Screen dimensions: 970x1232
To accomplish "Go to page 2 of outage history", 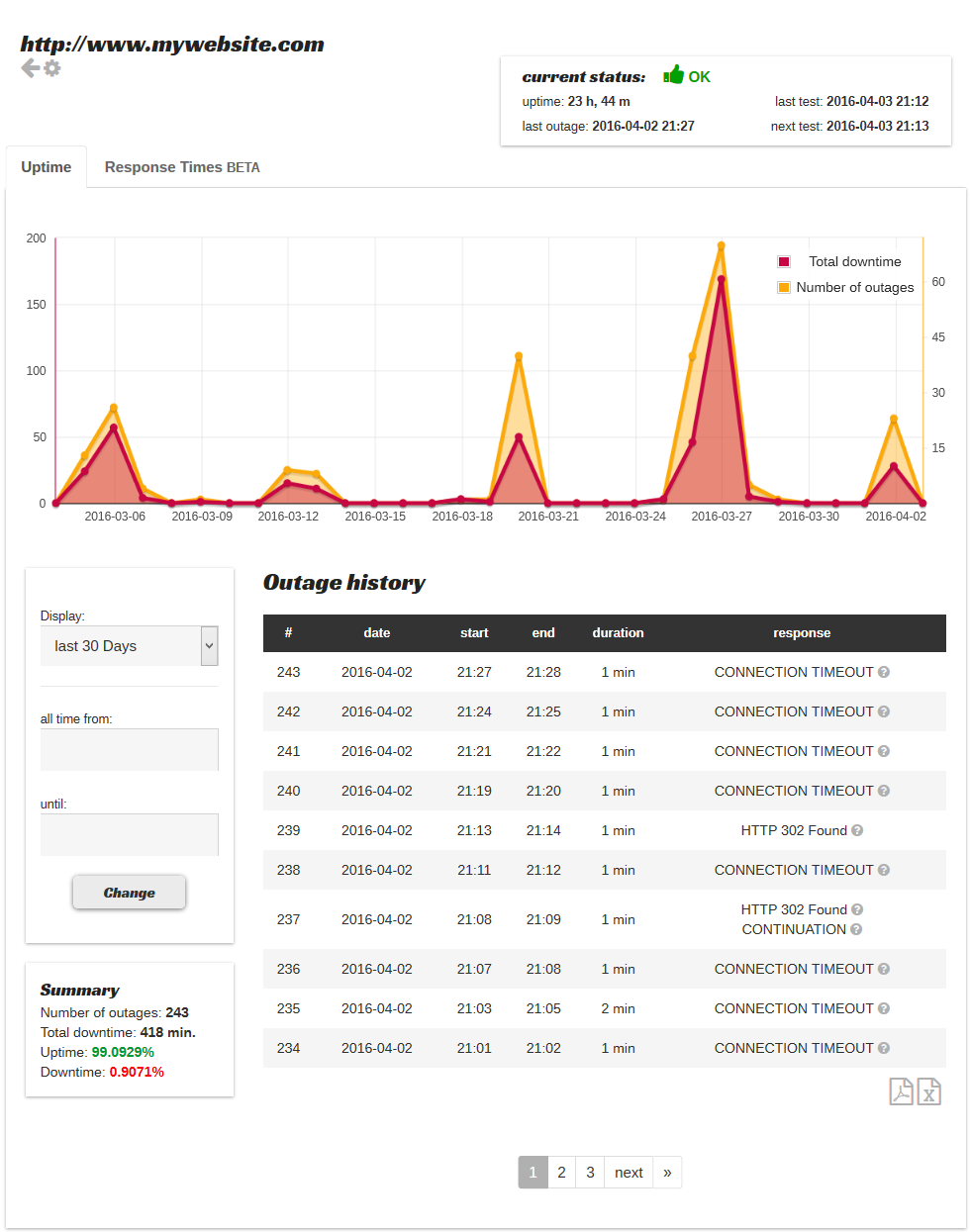I will pyautogui.click(x=561, y=1173).
